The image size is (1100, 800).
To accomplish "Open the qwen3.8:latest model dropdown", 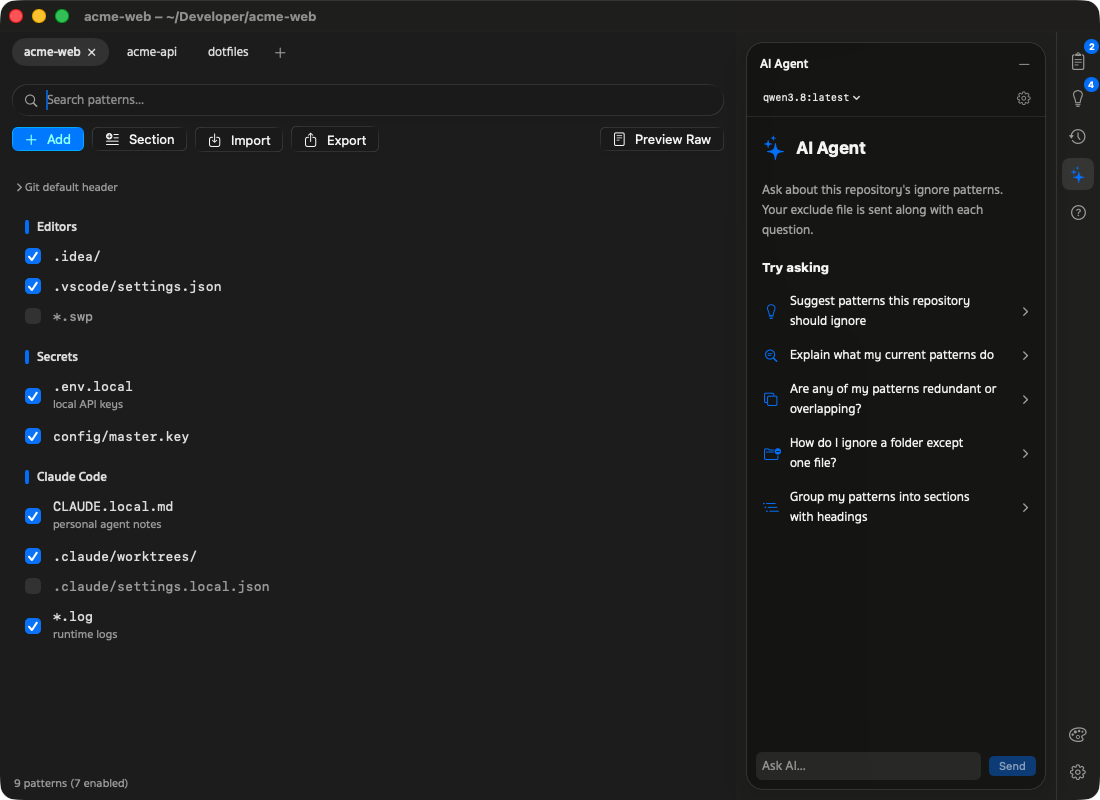I will [x=812, y=98].
